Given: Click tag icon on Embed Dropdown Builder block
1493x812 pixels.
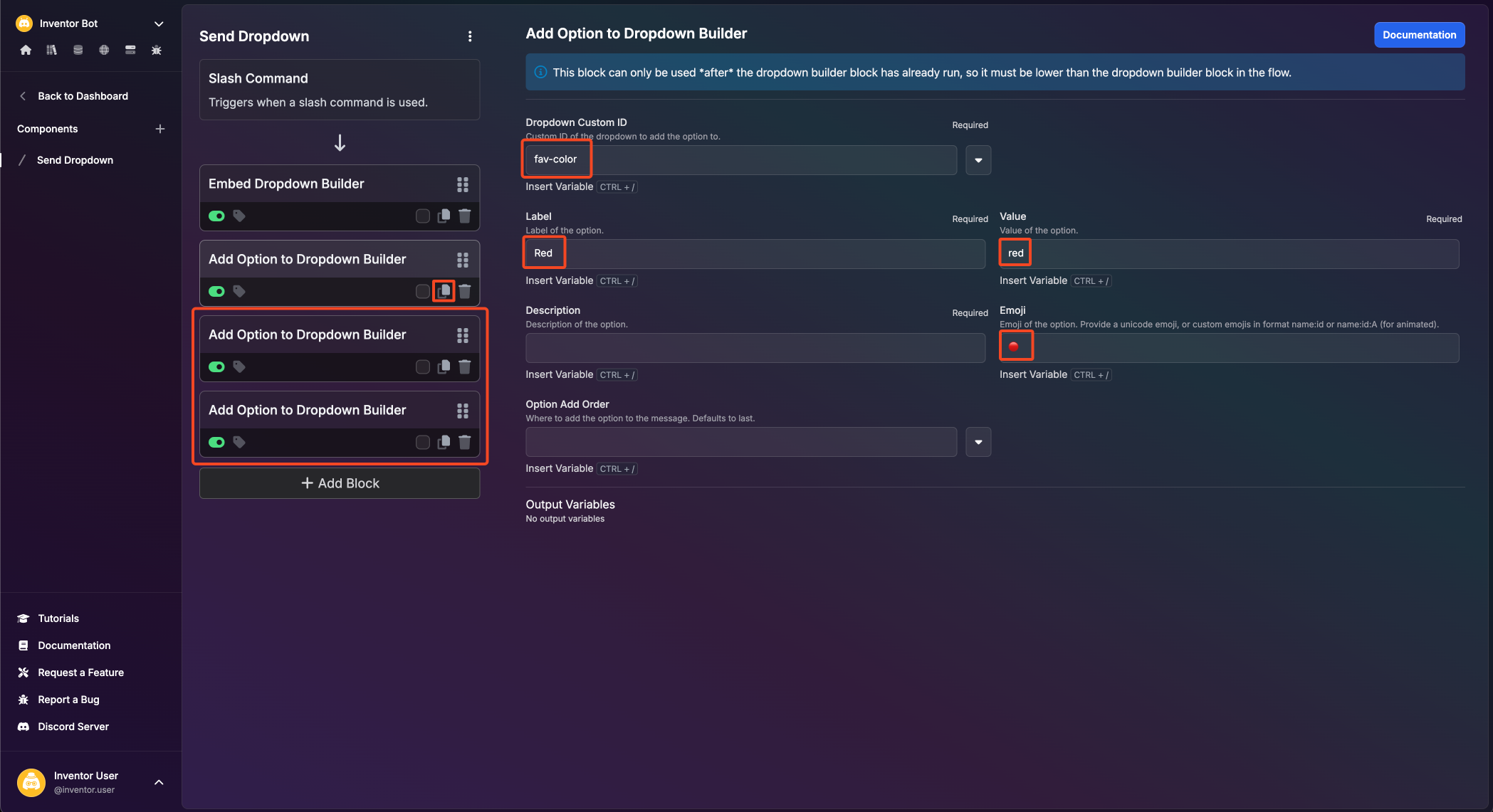Looking at the screenshot, I should pyautogui.click(x=239, y=216).
